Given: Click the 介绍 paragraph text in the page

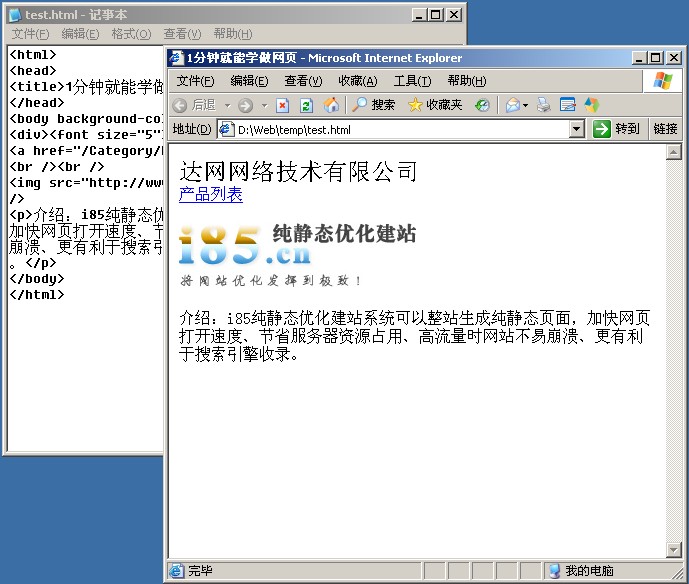Looking at the screenshot, I should (414, 336).
